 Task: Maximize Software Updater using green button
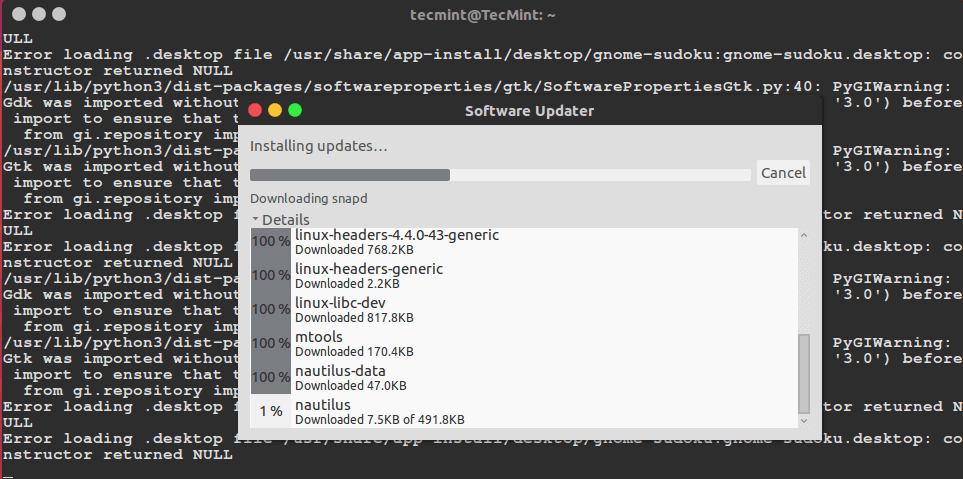[294, 110]
